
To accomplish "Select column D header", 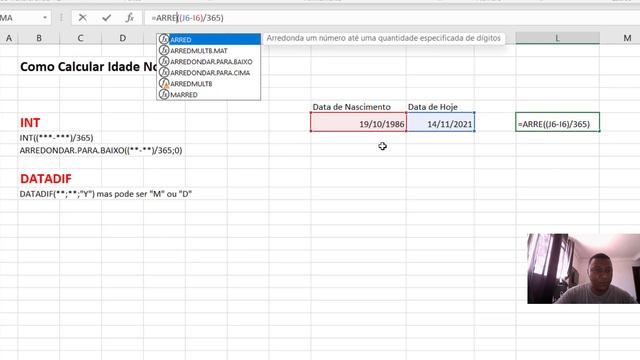I will click(x=122, y=38).
